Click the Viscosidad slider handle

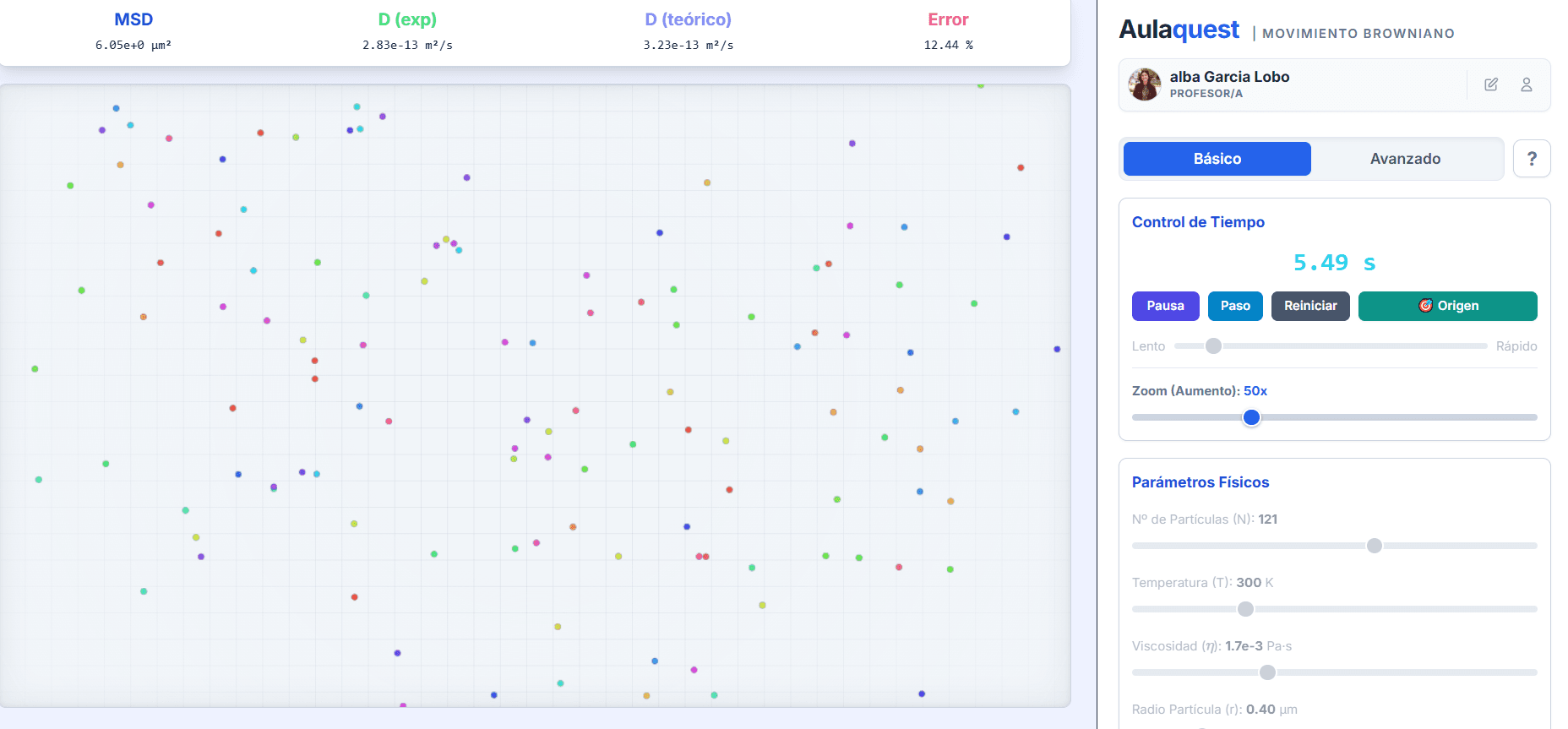pos(1267,672)
